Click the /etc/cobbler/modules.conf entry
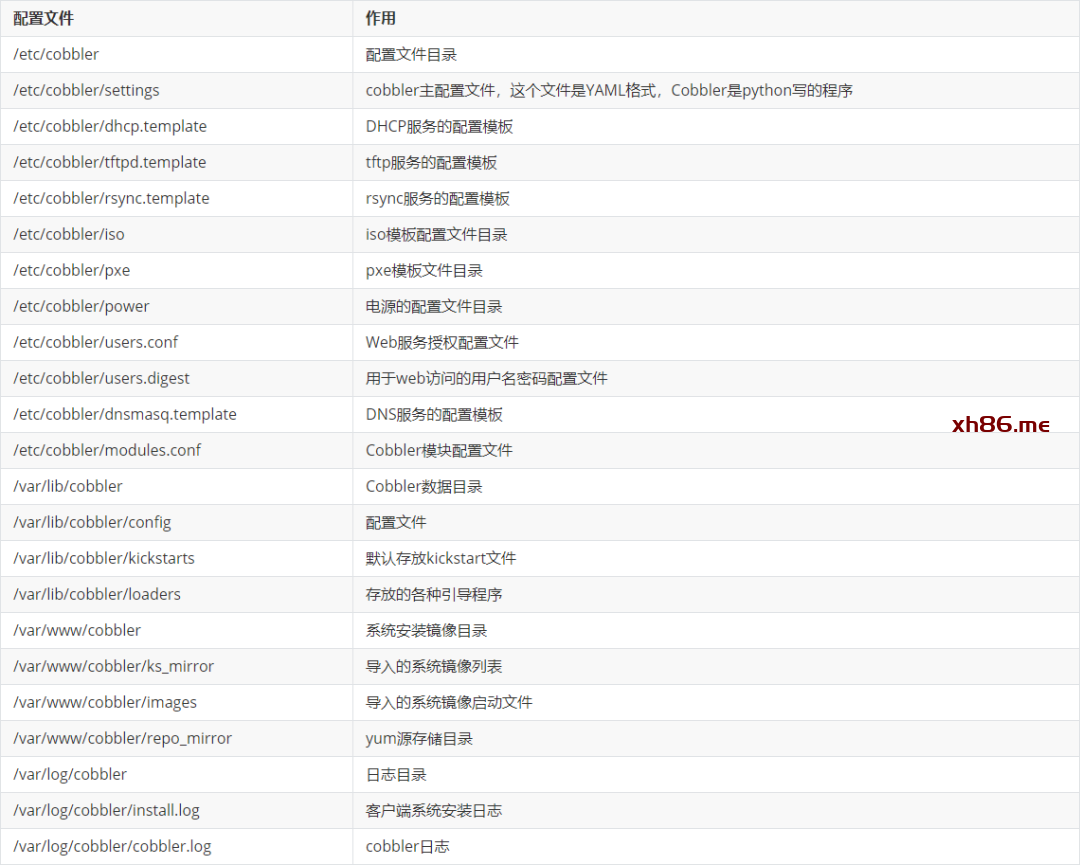1080x865 pixels. coord(107,451)
